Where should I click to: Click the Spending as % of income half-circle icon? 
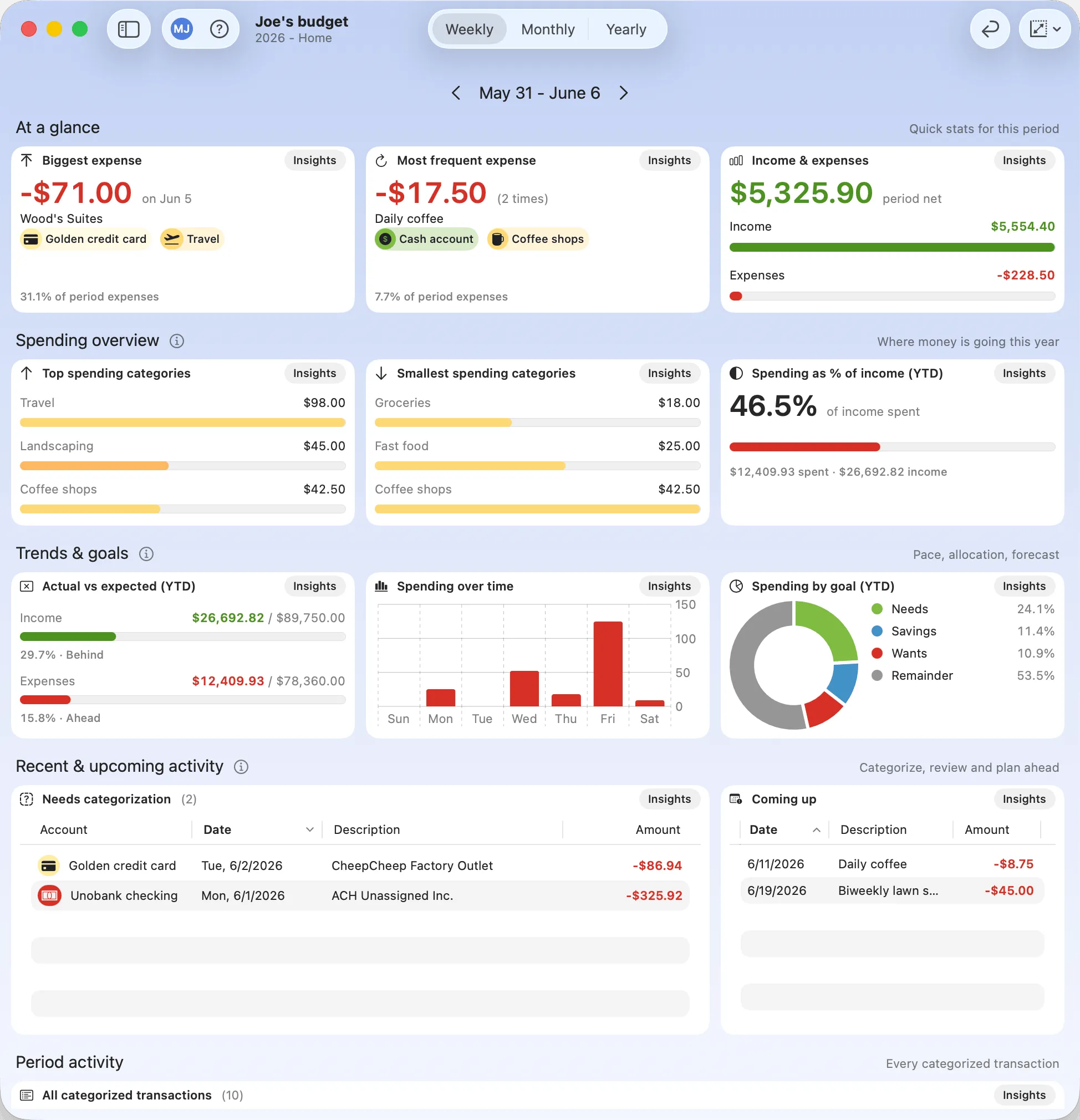(736, 373)
